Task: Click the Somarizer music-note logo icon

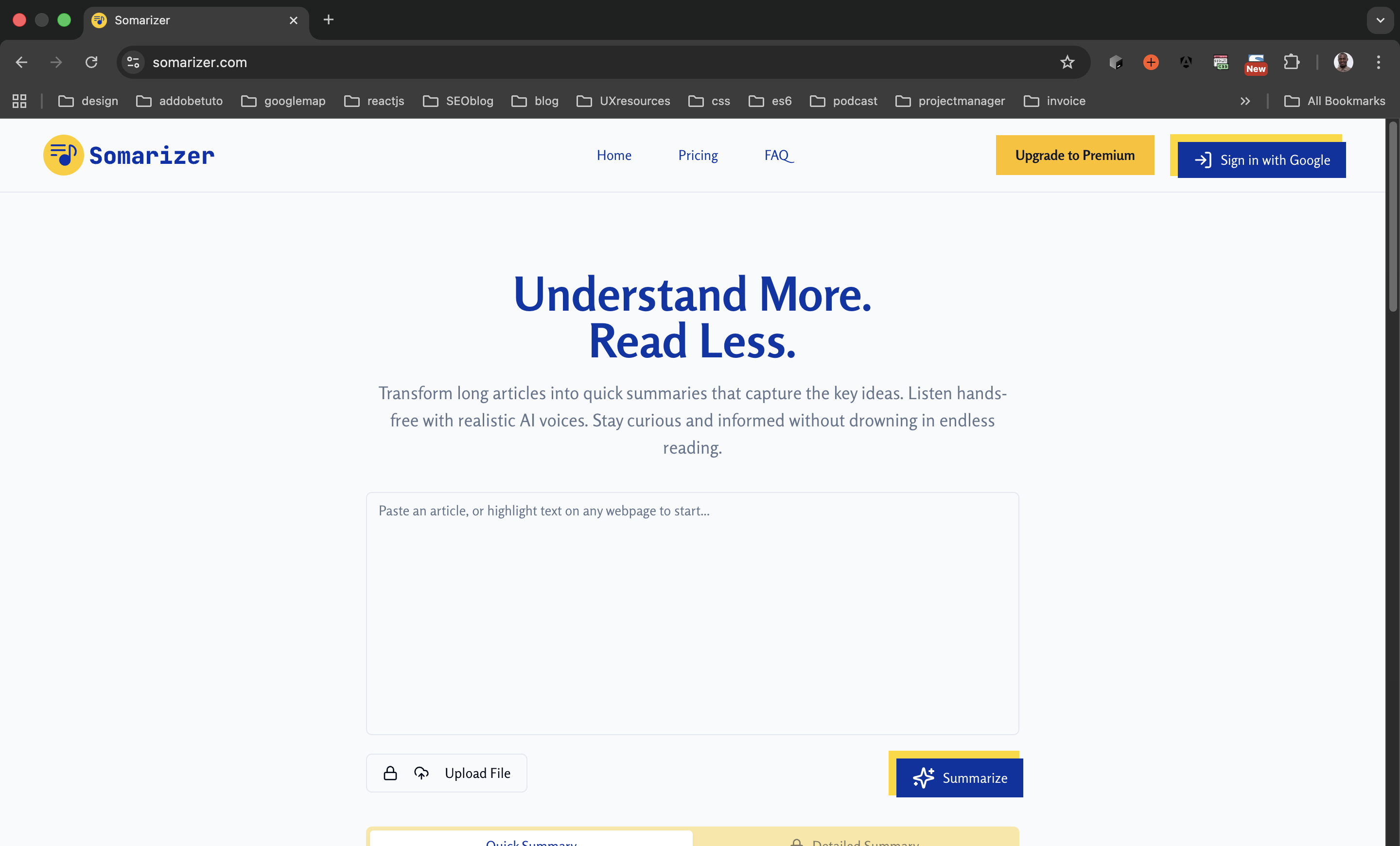Action: 63,155
